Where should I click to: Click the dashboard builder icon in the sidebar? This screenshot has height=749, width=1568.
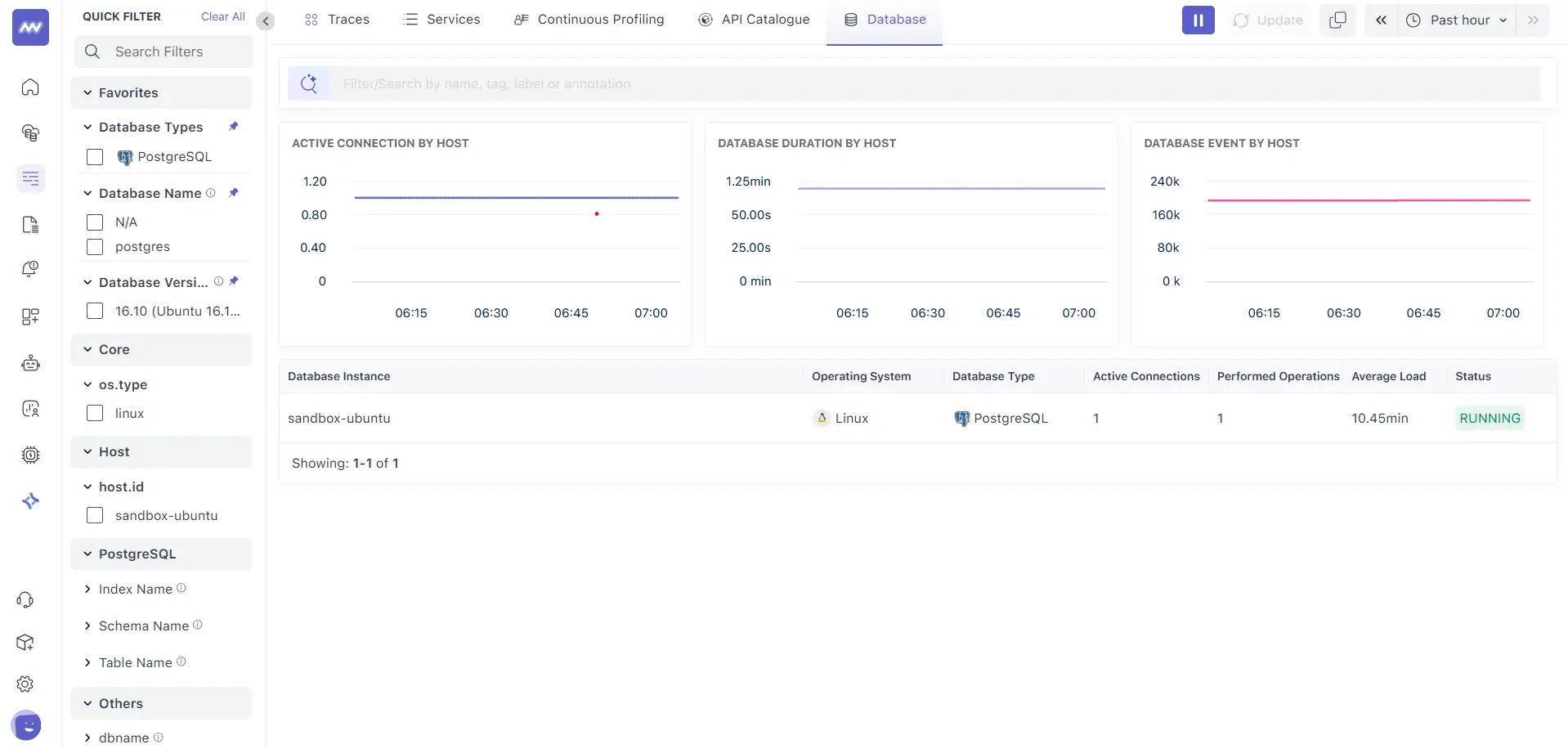click(x=30, y=317)
